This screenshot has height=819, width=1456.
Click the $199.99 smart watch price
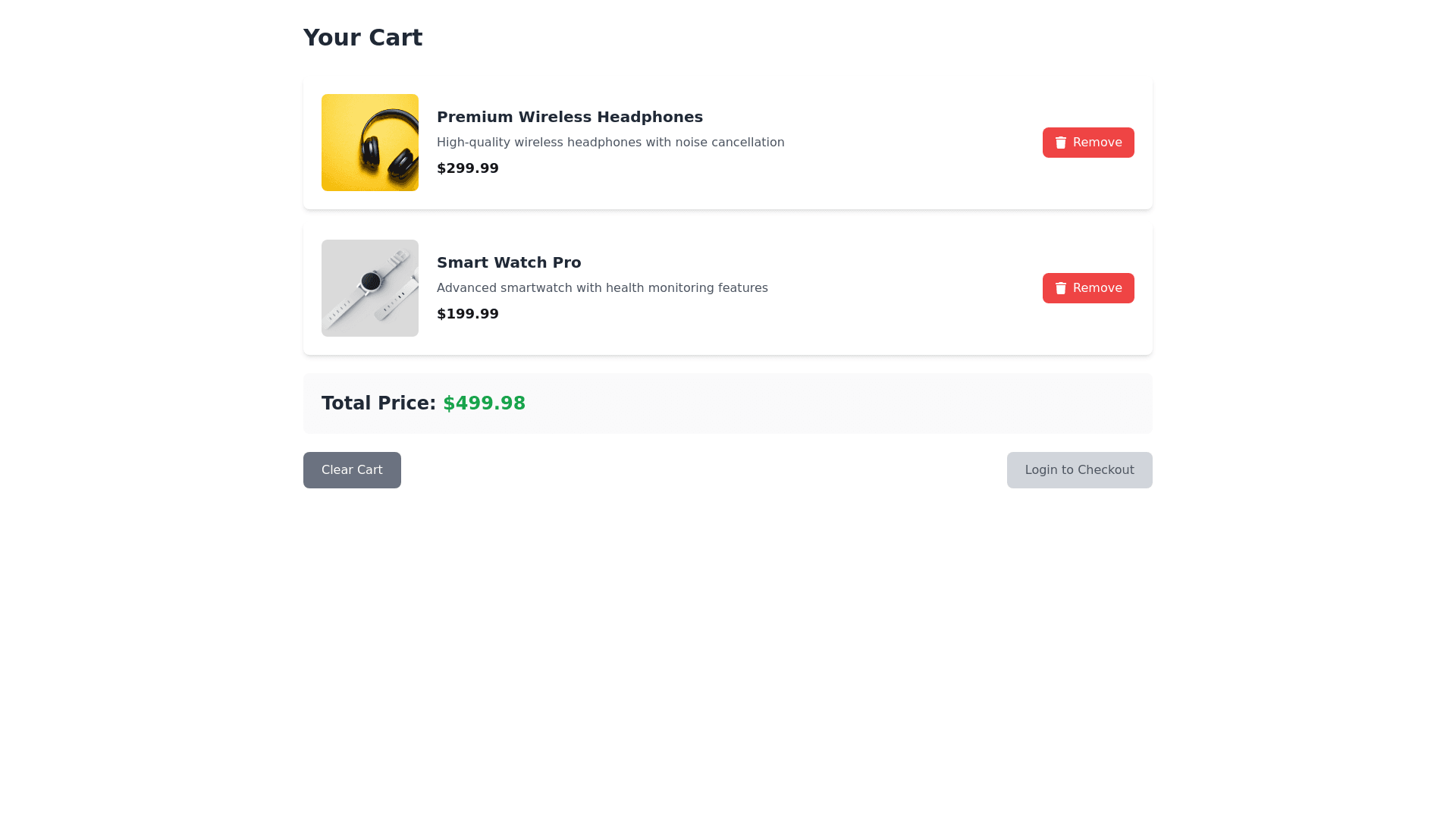point(468,314)
